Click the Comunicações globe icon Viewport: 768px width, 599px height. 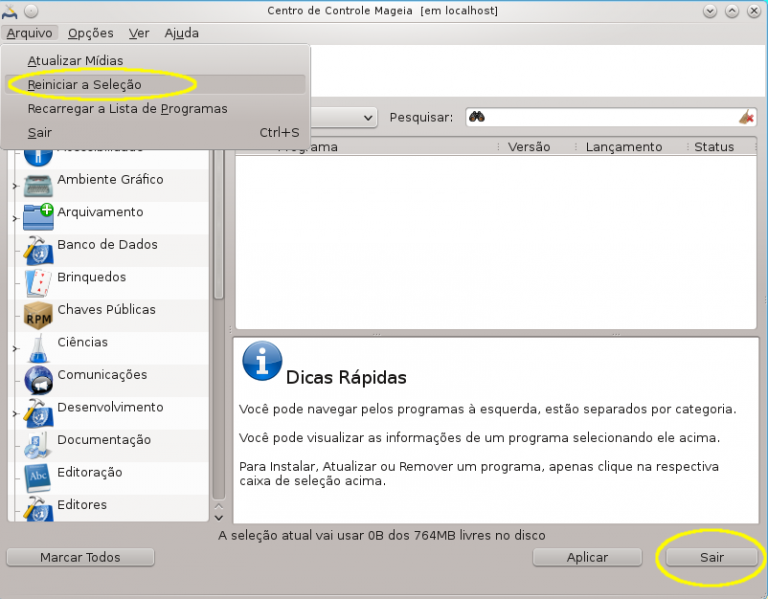tap(38, 381)
